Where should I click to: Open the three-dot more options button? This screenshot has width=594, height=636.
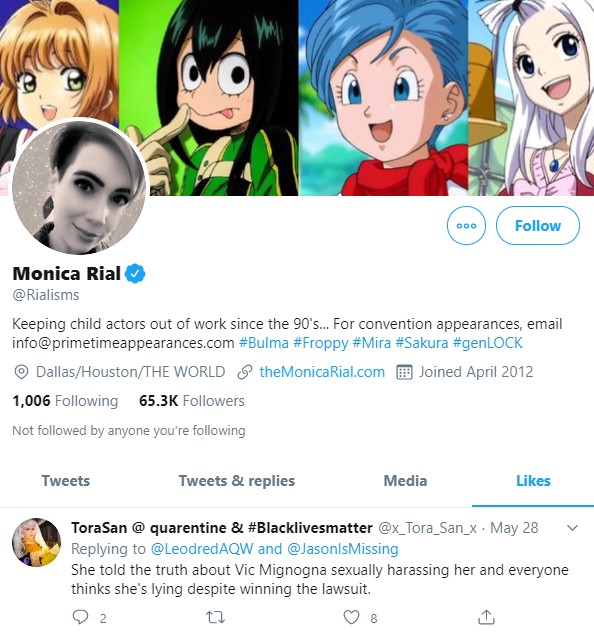pyautogui.click(x=466, y=226)
